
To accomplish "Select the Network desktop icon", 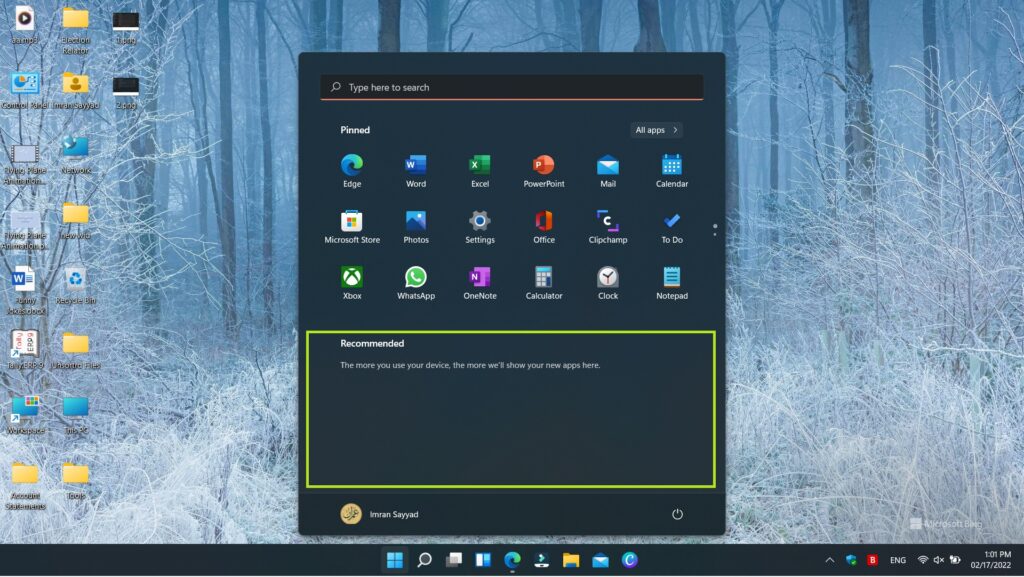I will (76, 155).
